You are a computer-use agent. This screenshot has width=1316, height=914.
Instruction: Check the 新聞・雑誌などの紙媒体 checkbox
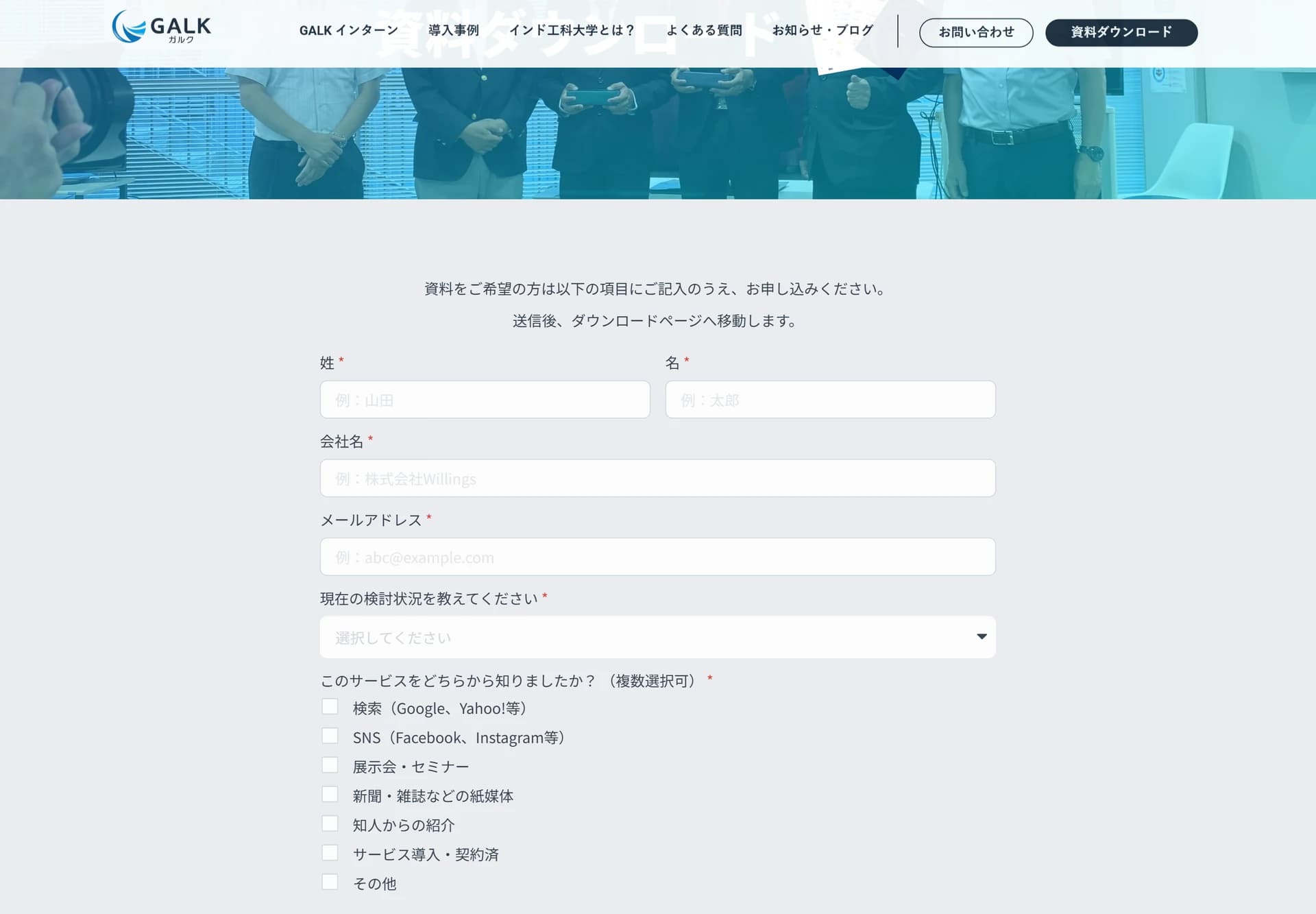330,794
